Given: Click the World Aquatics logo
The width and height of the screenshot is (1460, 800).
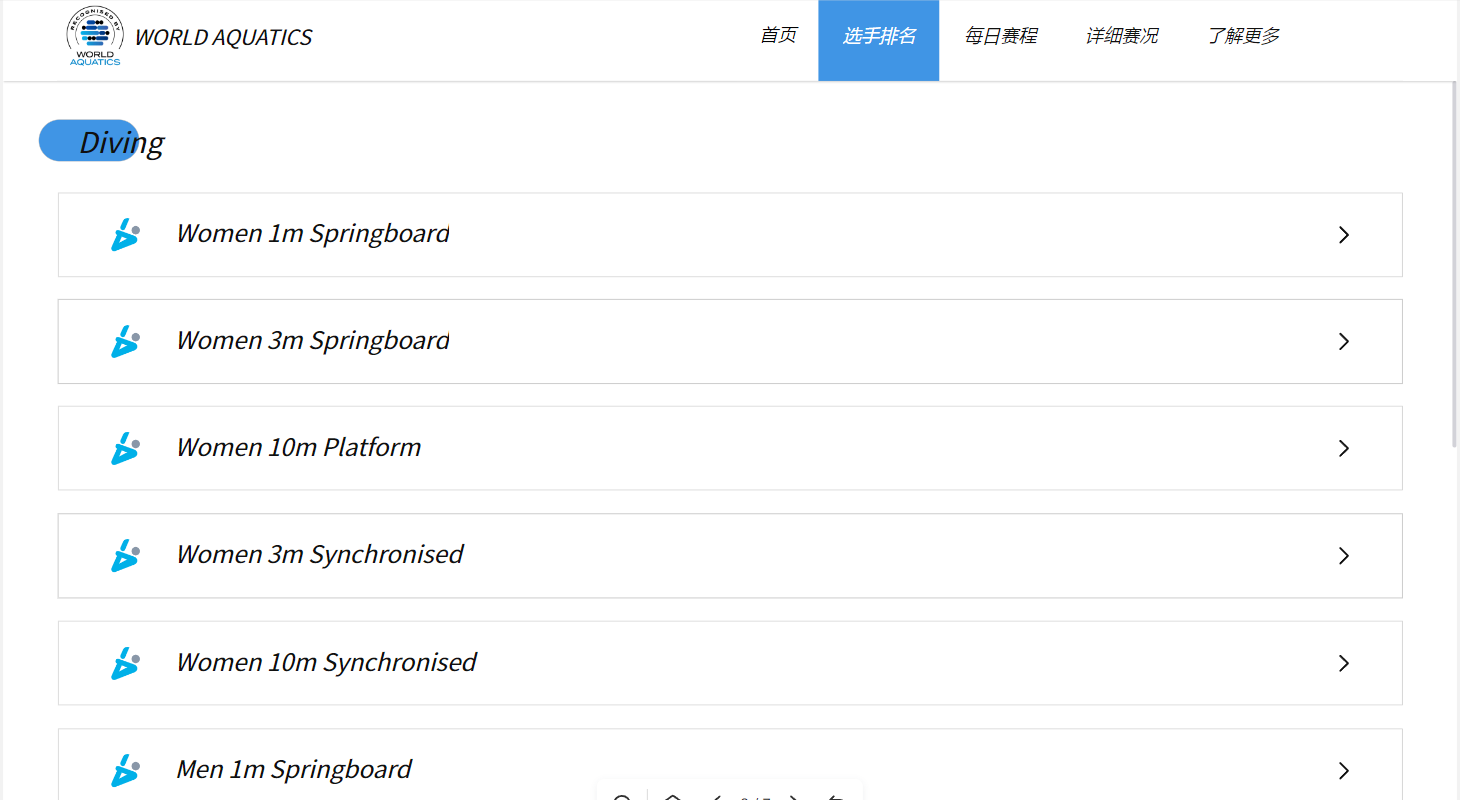Looking at the screenshot, I should pyautogui.click(x=95, y=37).
